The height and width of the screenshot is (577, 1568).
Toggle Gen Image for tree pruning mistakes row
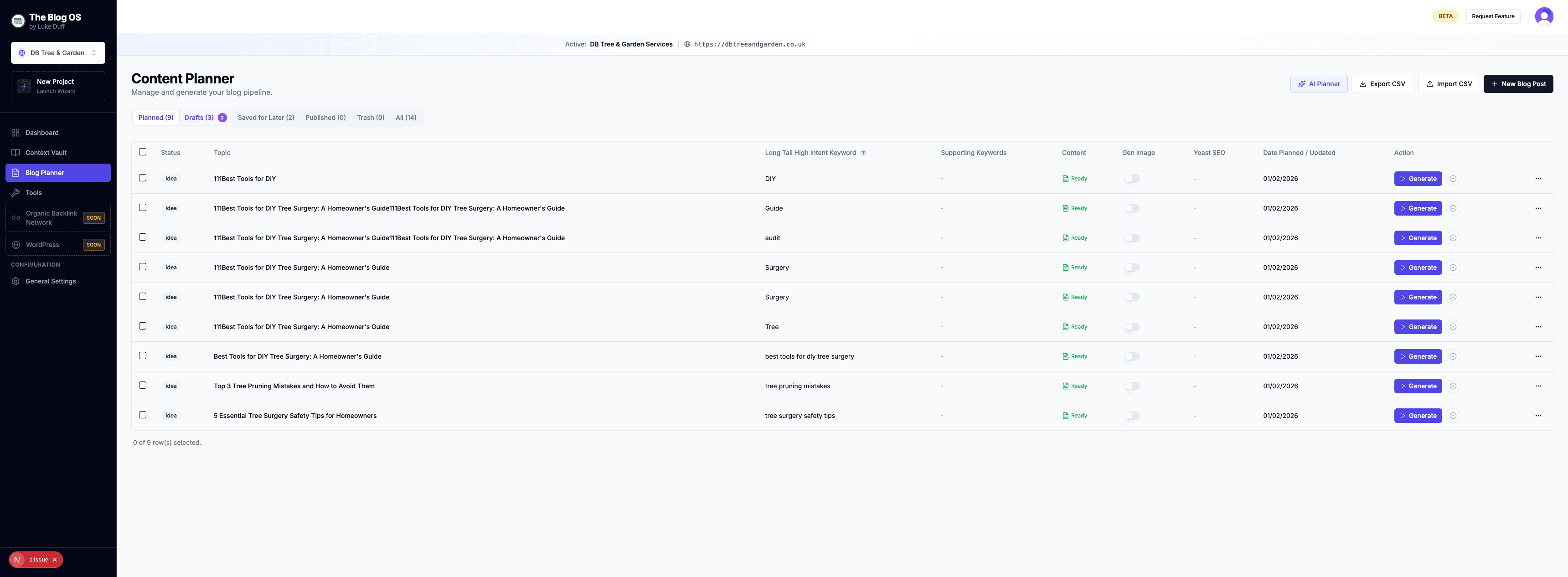1132,386
